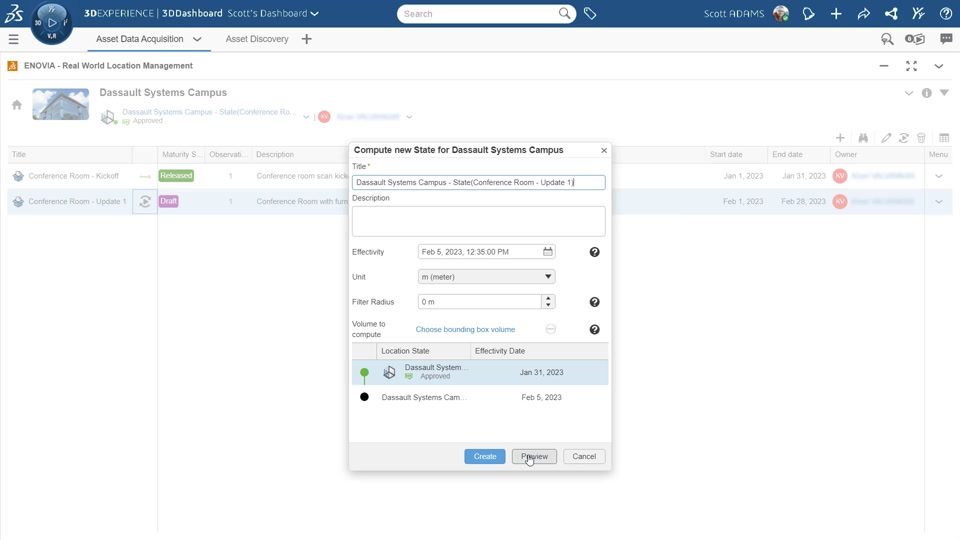Screen dimensions: 960x540
Task: Click the Preview button
Action: tap(534, 456)
